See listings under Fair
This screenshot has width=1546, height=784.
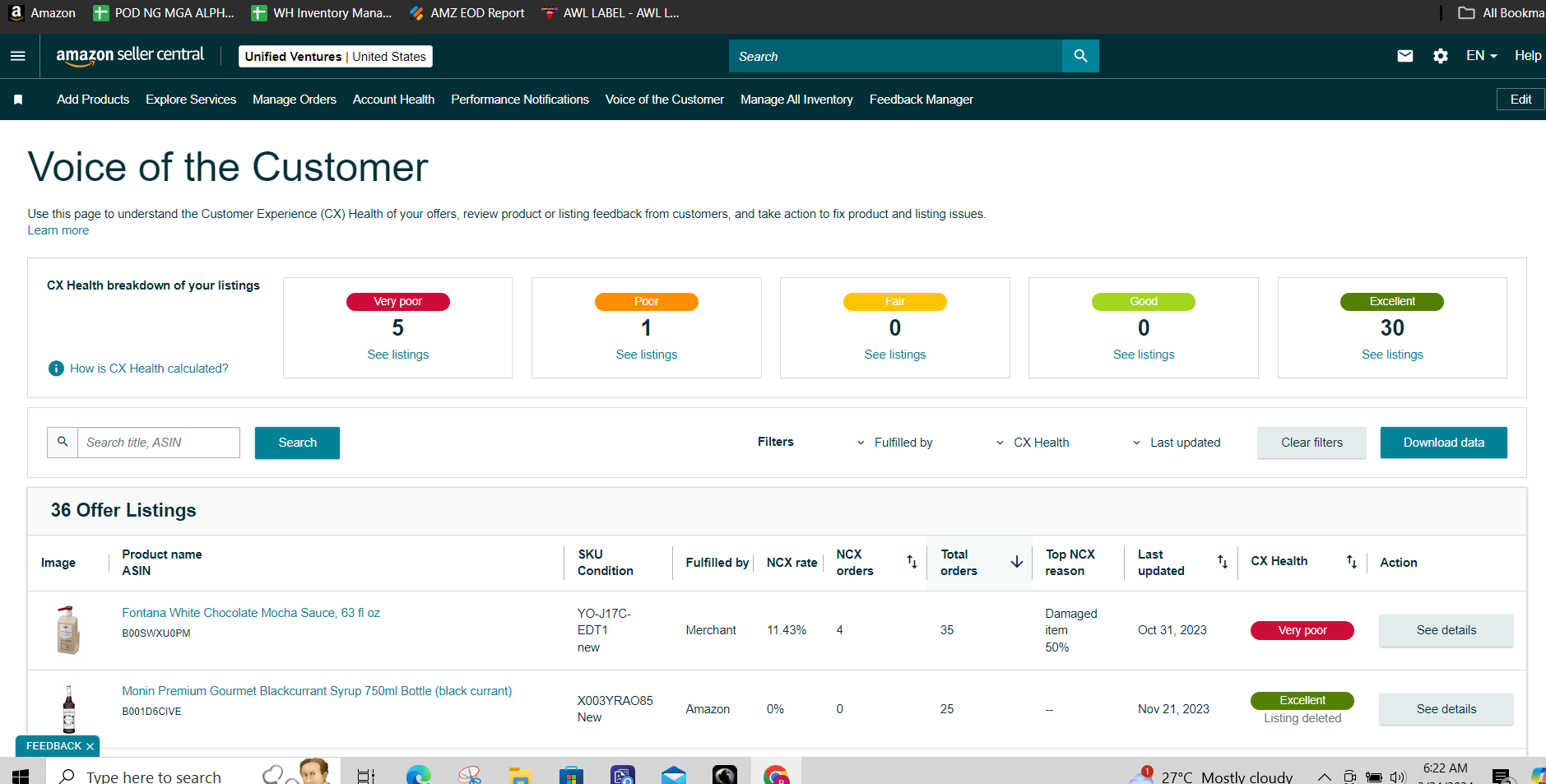(895, 355)
